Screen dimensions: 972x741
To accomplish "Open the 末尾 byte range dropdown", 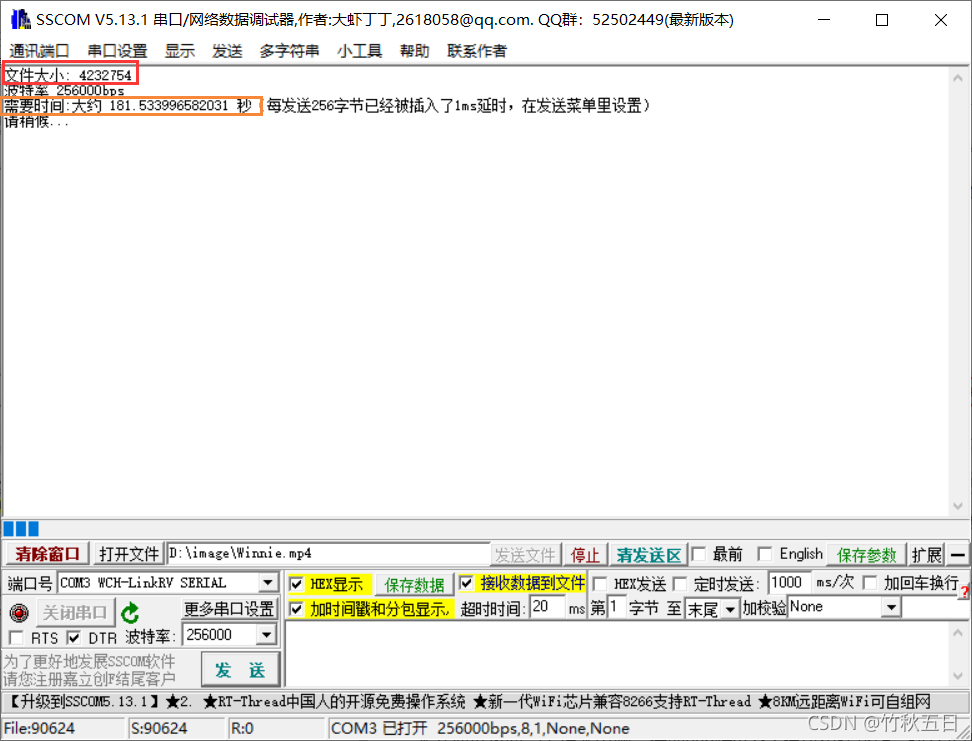I will [x=730, y=606].
